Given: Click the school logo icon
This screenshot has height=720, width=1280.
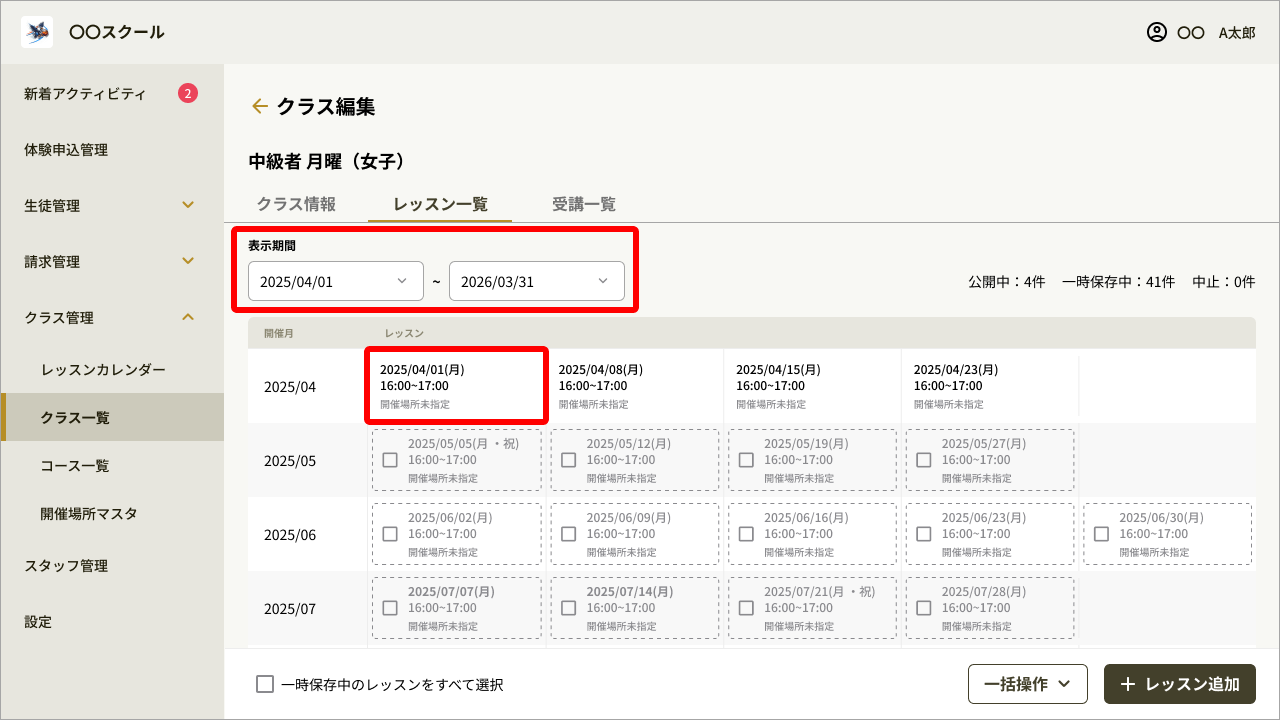Looking at the screenshot, I should (x=37, y=32).
